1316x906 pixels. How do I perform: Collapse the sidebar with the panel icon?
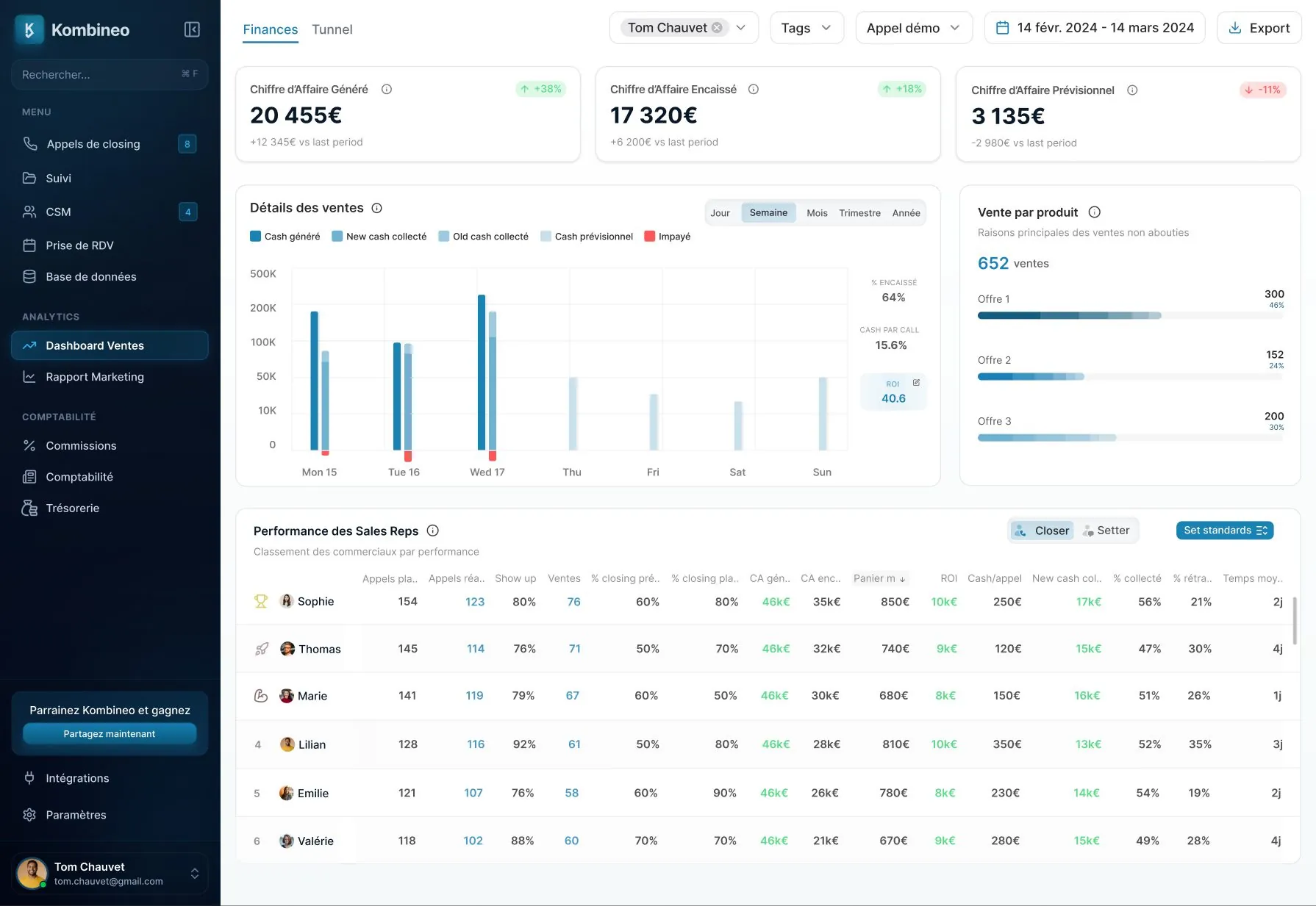(192, 29)
